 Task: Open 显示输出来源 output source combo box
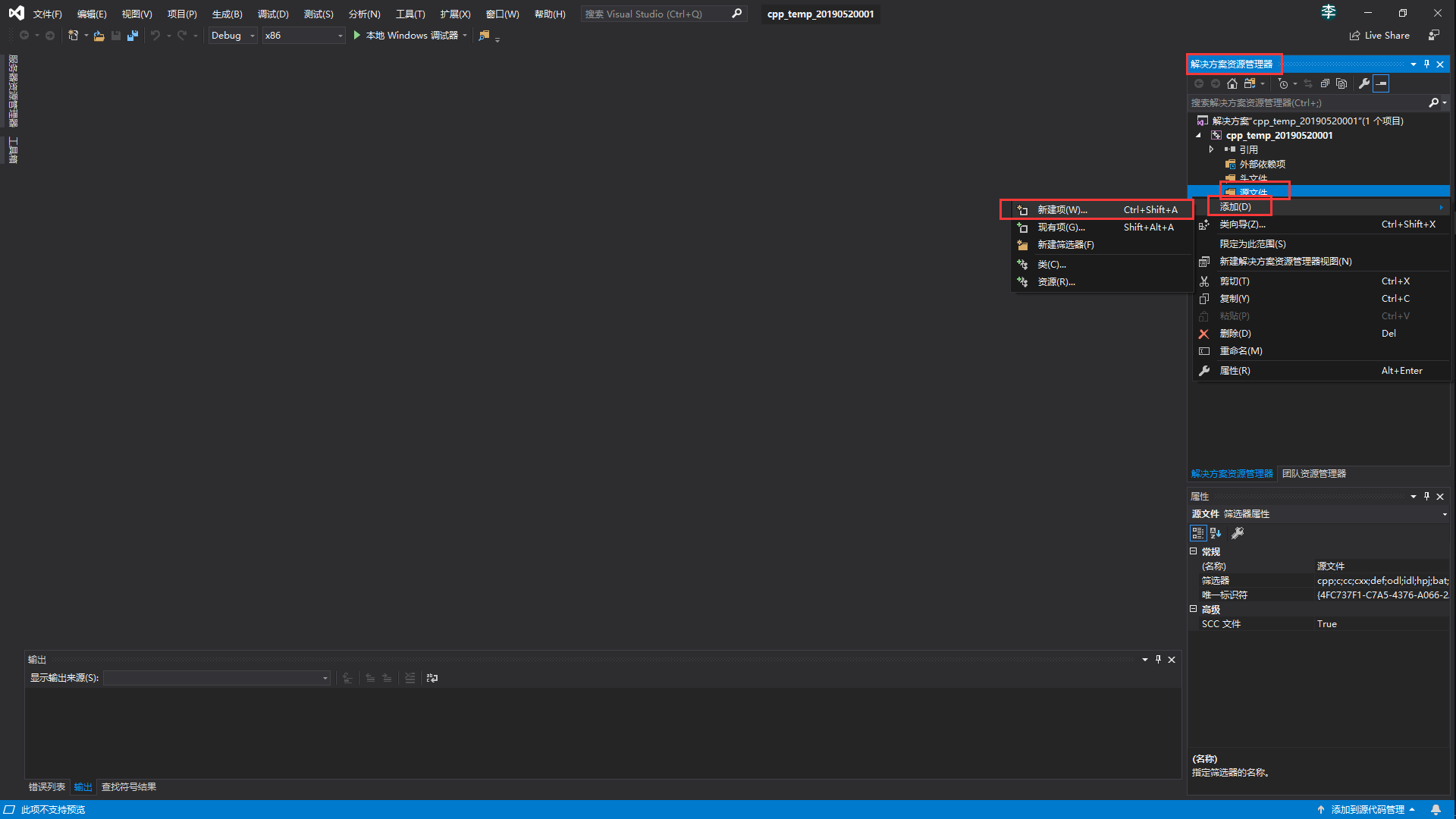(x=217, y=678)
